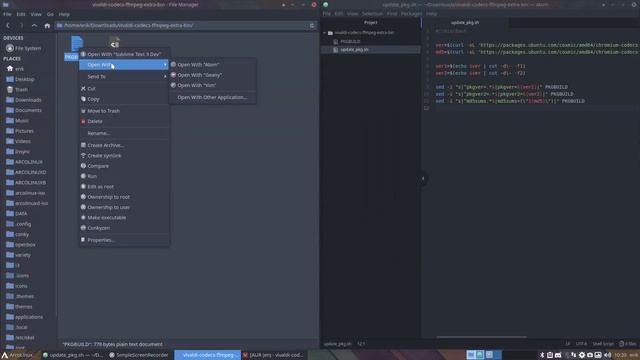The height and width of the screenshot is (360, 640).
Task: Pick Open With "Atom" in the submenu
Action: [x=213, y=64]
